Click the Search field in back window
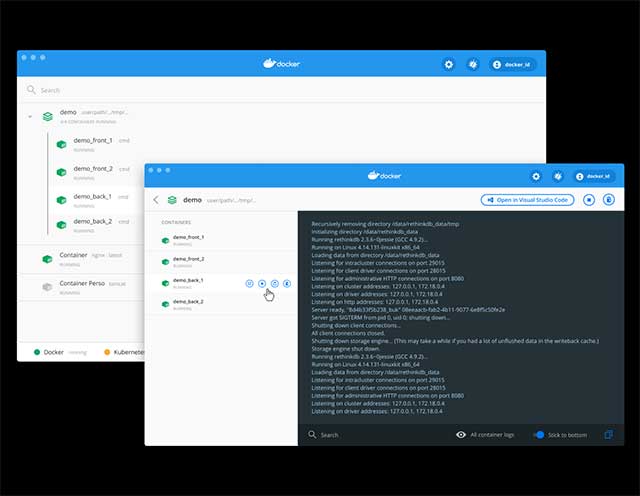The width and height of the screenshot is (640, 496). [x=284, y=90]
